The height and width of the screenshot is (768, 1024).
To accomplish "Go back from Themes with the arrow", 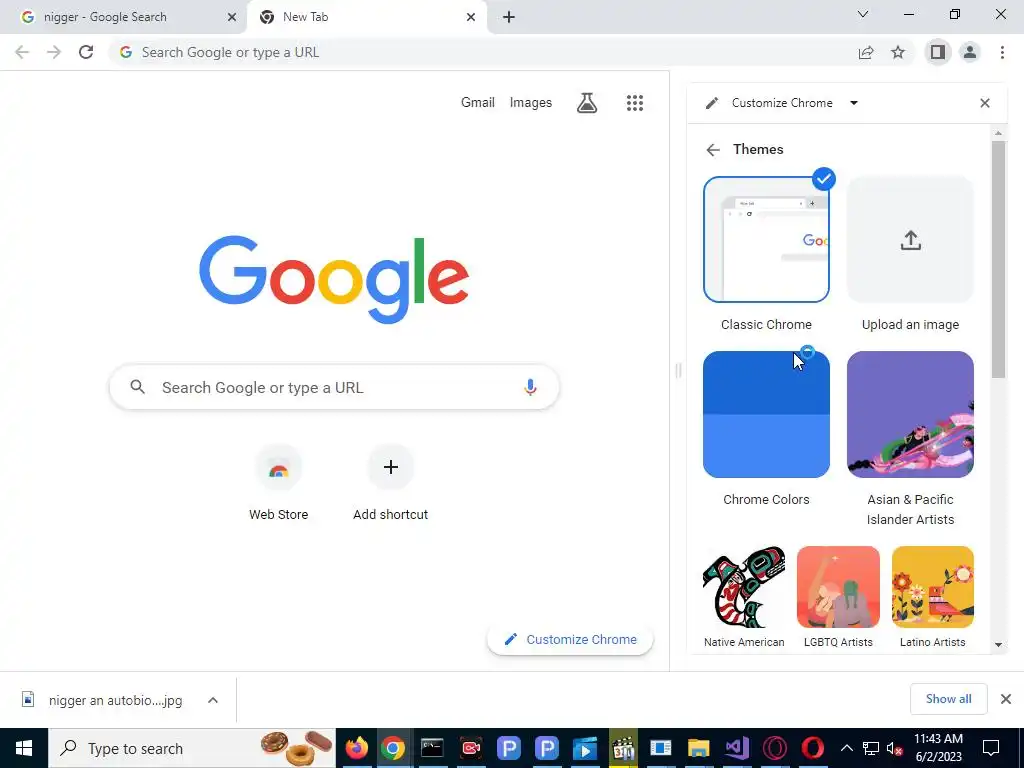I will pyautogui.click(x=712, y=150).
